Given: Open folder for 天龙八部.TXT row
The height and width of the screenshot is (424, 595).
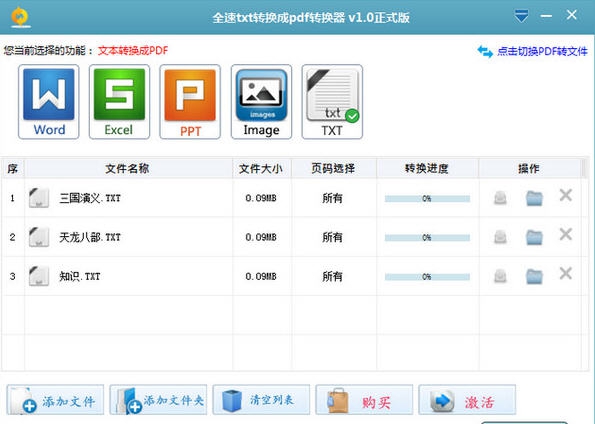Looking at the screenshot, I should (x=534, y=237).
